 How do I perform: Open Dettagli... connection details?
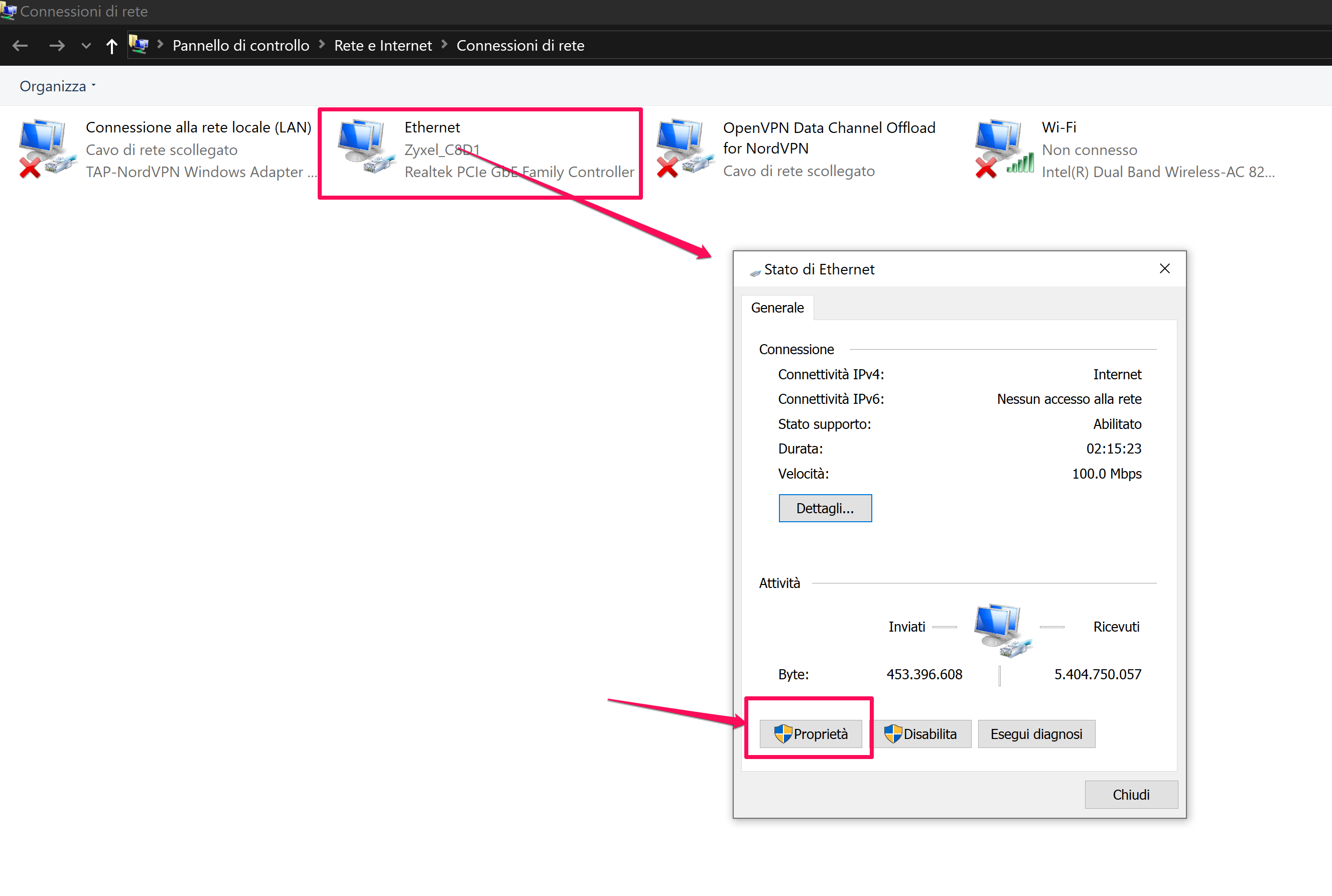point(825,508)
